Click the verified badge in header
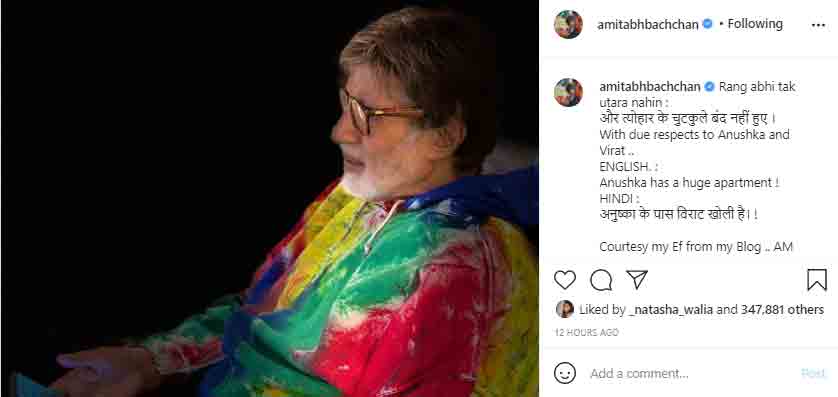 (x=708, y=24)
